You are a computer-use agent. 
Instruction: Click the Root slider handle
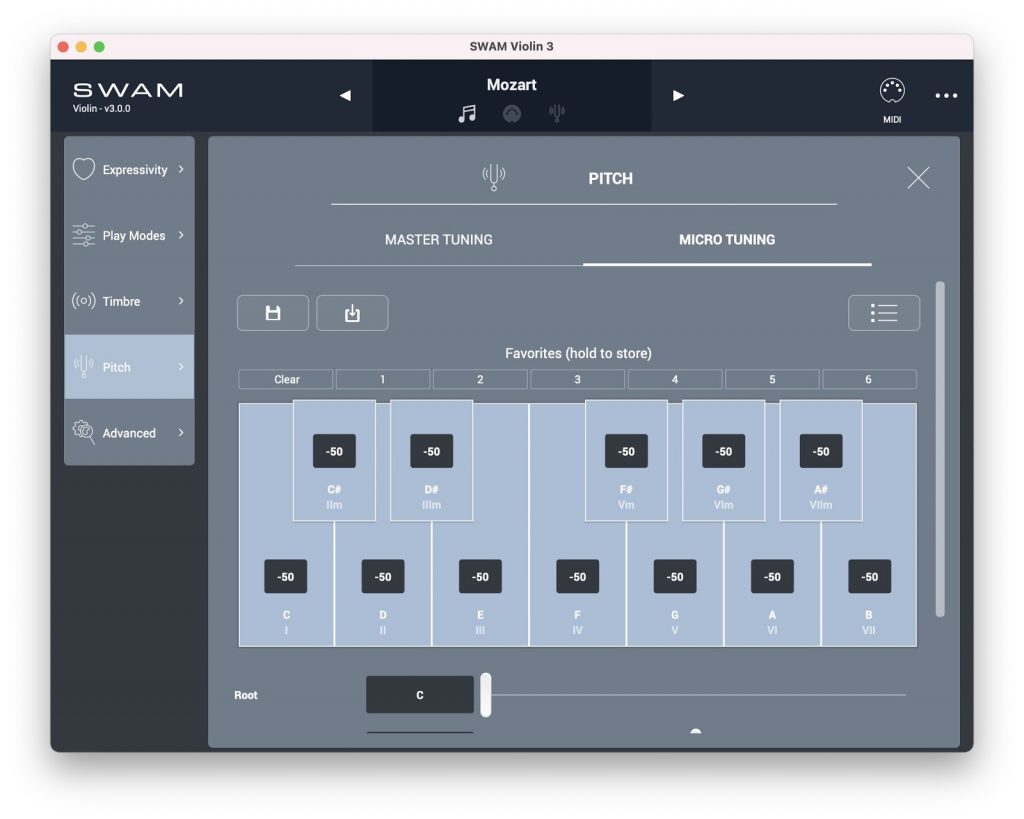486,695
